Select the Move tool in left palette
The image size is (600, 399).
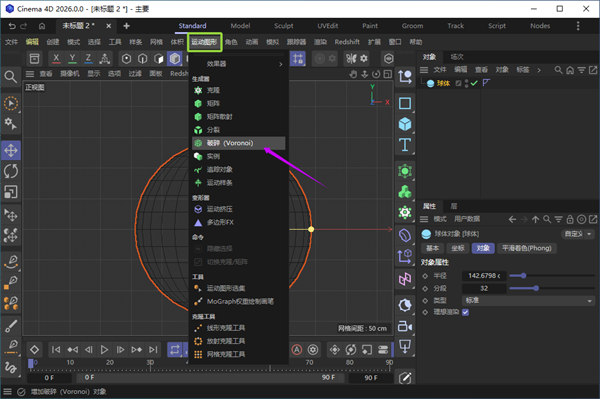coord(11,150)
